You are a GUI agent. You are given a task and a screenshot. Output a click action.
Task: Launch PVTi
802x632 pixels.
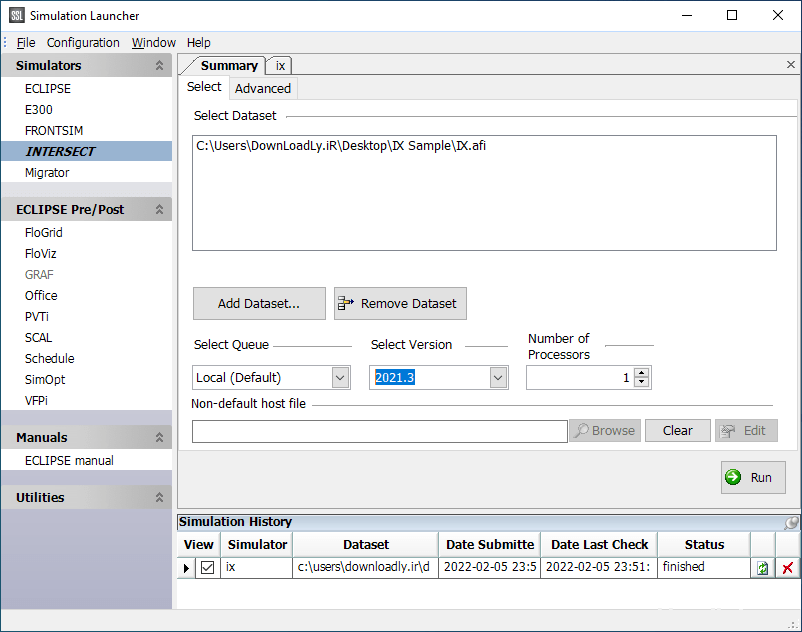[x=37, y=317]
